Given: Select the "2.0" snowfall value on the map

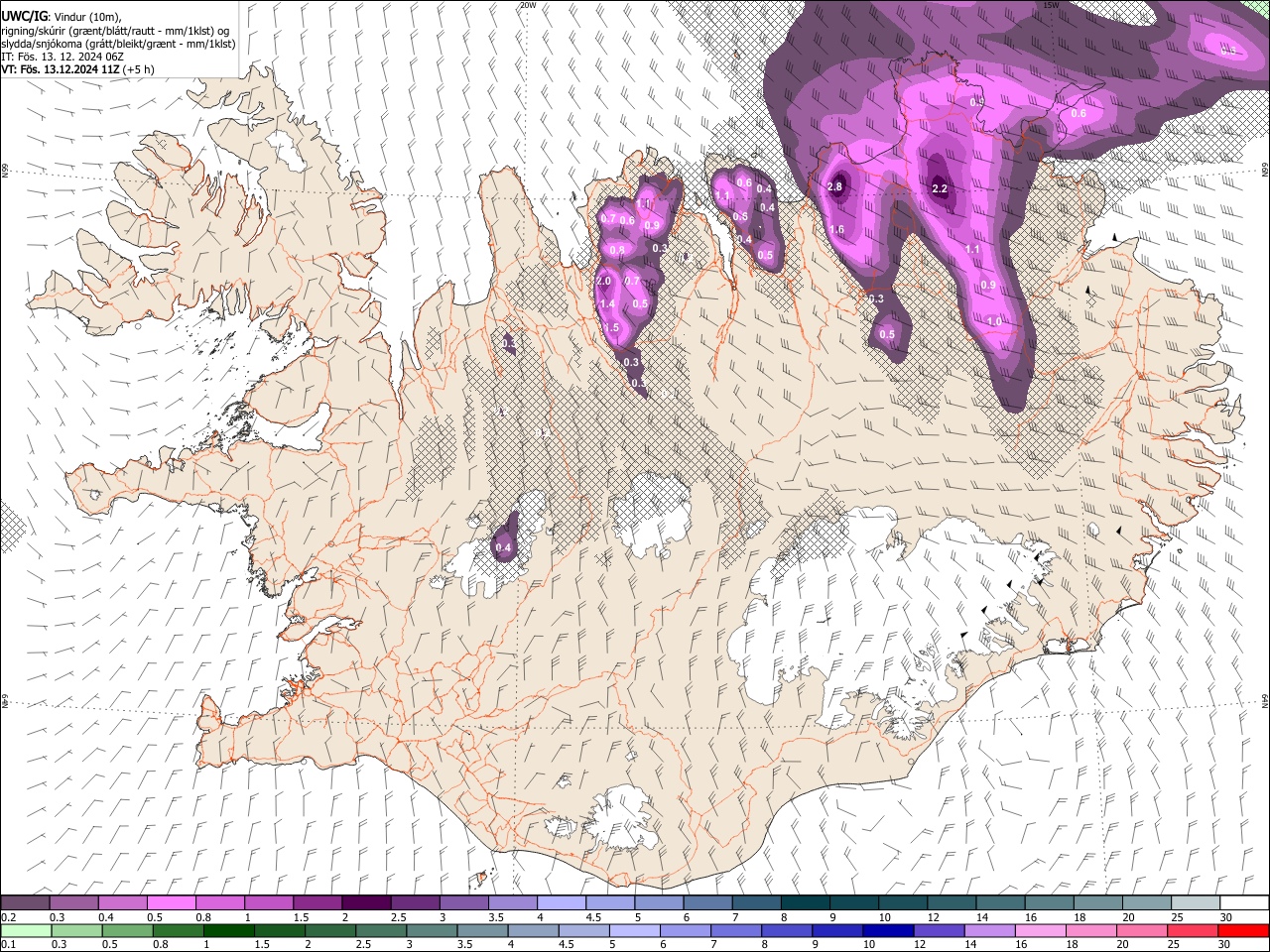Looking at the screenshot, I should tap(603, 282).
